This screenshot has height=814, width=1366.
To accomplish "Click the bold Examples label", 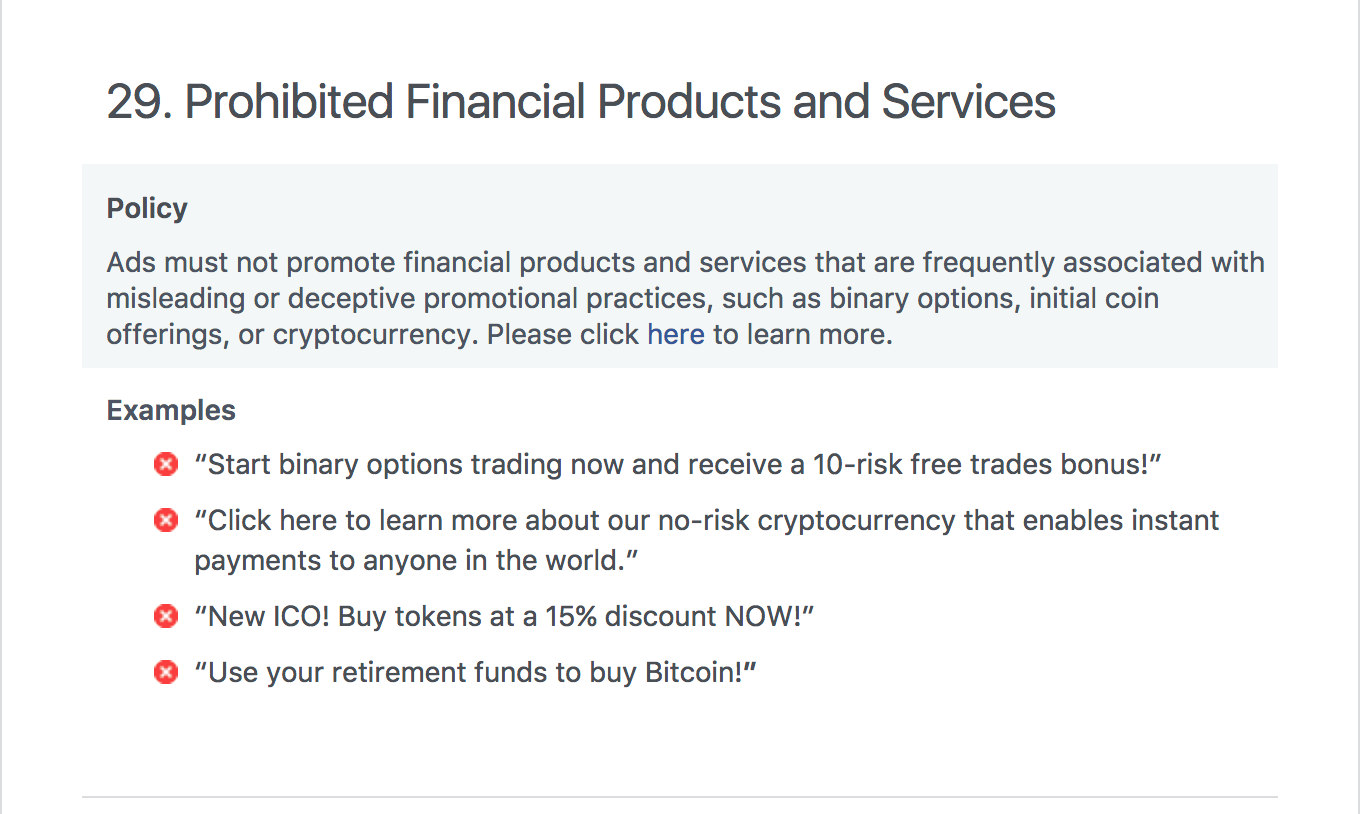I will pos(171,410).
